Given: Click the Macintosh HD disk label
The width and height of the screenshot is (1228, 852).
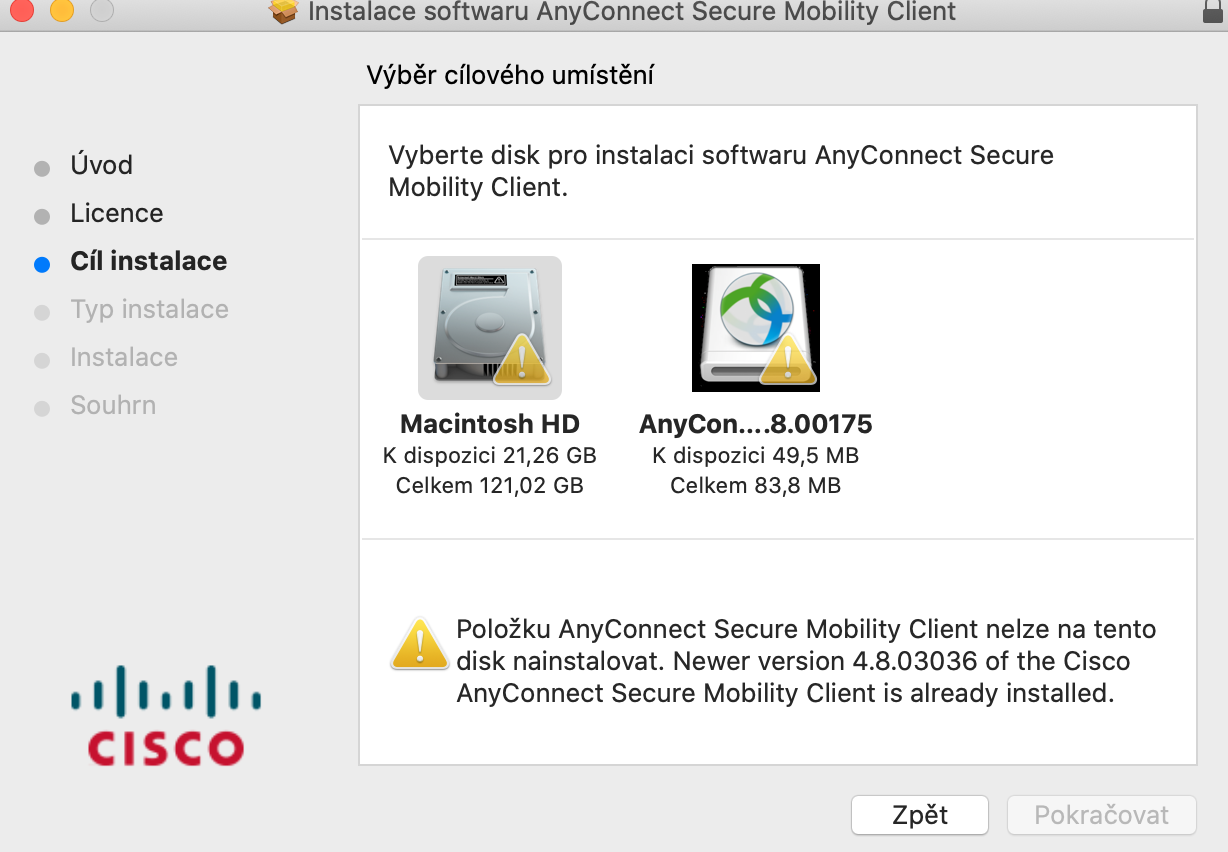Looking at the screenshot, I should (x=489, y=423).
